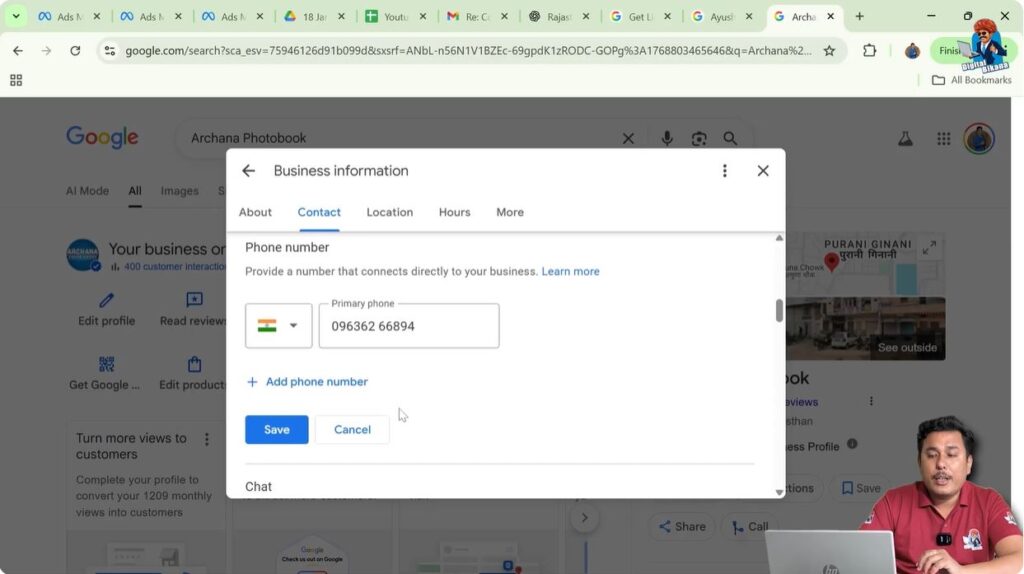Save the business to list
The image size is (1024, 574).
point(861,488)
